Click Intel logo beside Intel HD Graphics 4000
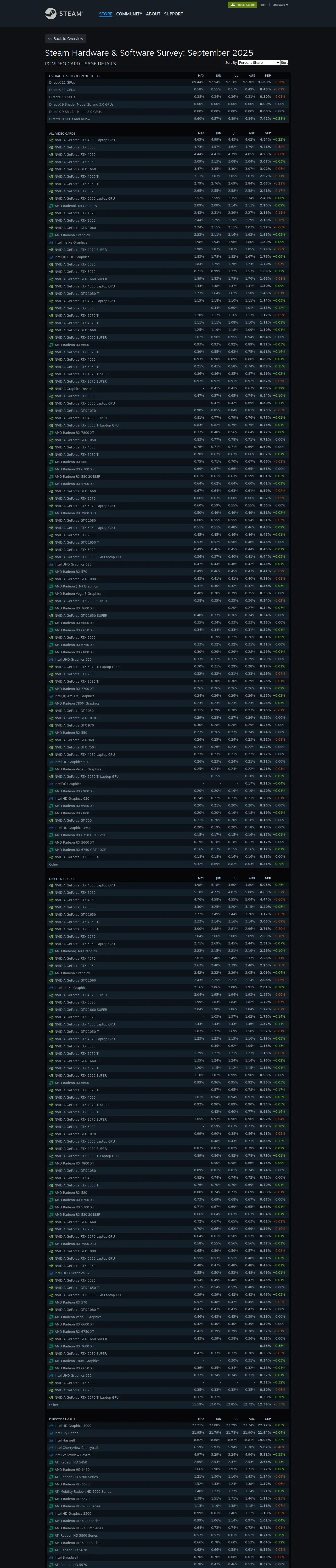The image size is (336, 1568). [51, 1426]
